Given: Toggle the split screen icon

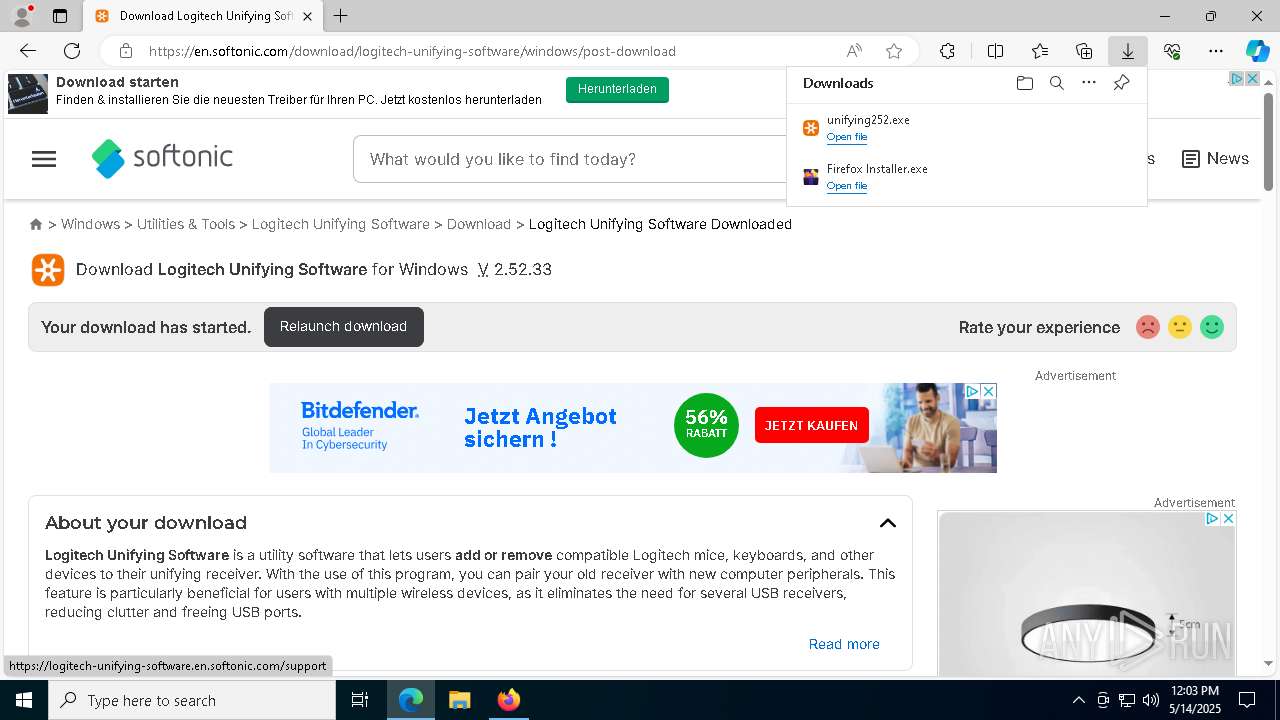Looking at the screenshot, I should [x=995, y=51].
